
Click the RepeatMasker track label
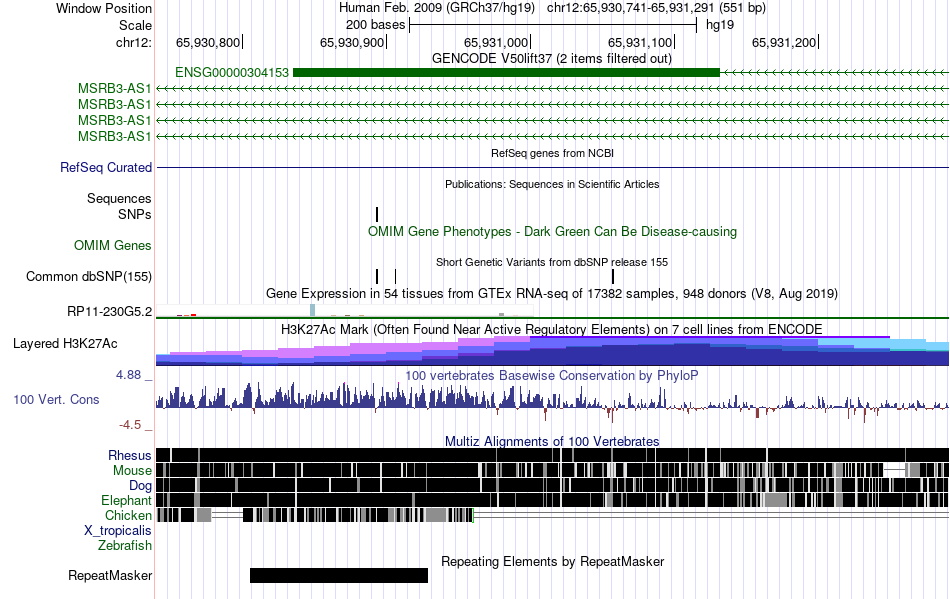[110, 575]
